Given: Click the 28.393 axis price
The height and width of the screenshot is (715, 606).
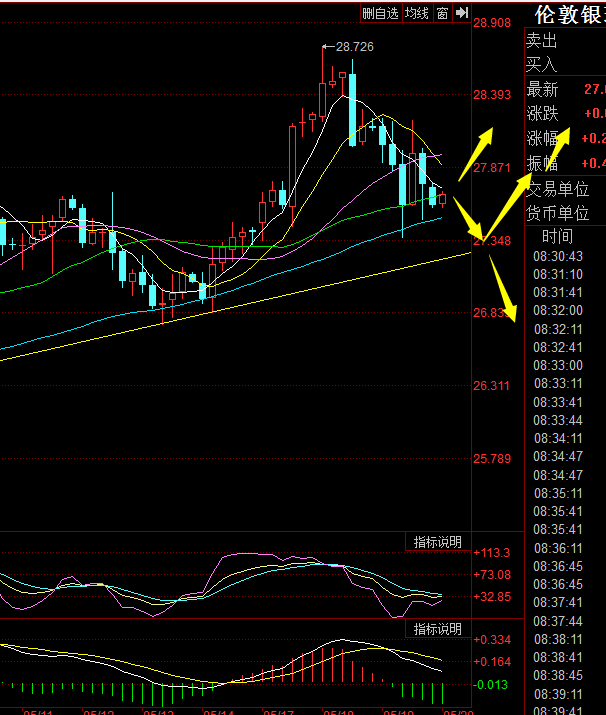Looking at the screenshot, I should coord(492,95).
